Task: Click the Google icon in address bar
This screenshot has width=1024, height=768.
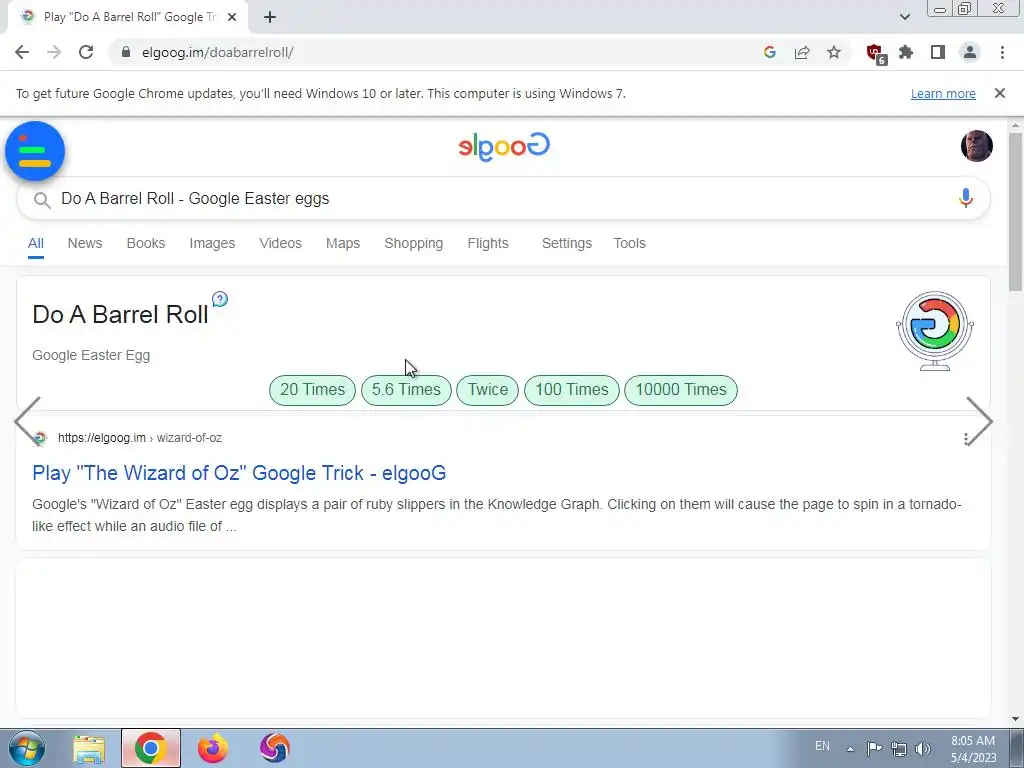Action: click(769, 52)
